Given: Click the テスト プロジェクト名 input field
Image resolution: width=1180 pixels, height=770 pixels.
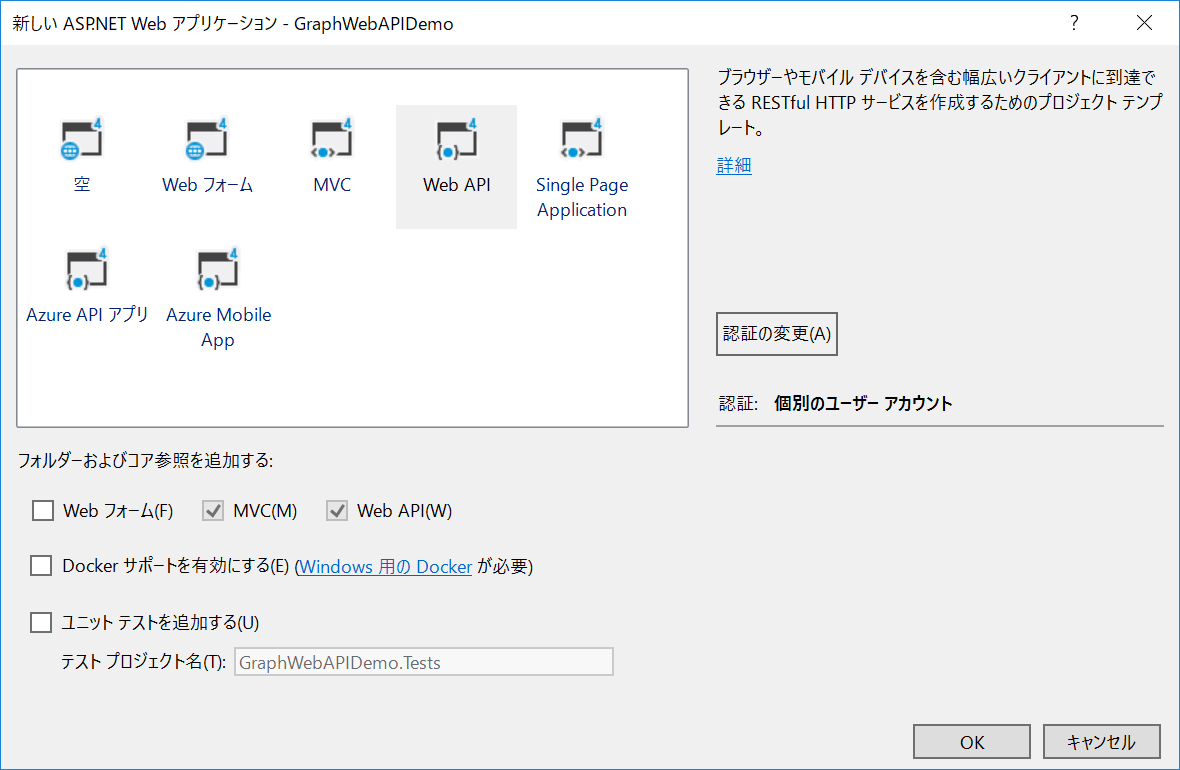Looking at the screenshot, I should 423,661.
